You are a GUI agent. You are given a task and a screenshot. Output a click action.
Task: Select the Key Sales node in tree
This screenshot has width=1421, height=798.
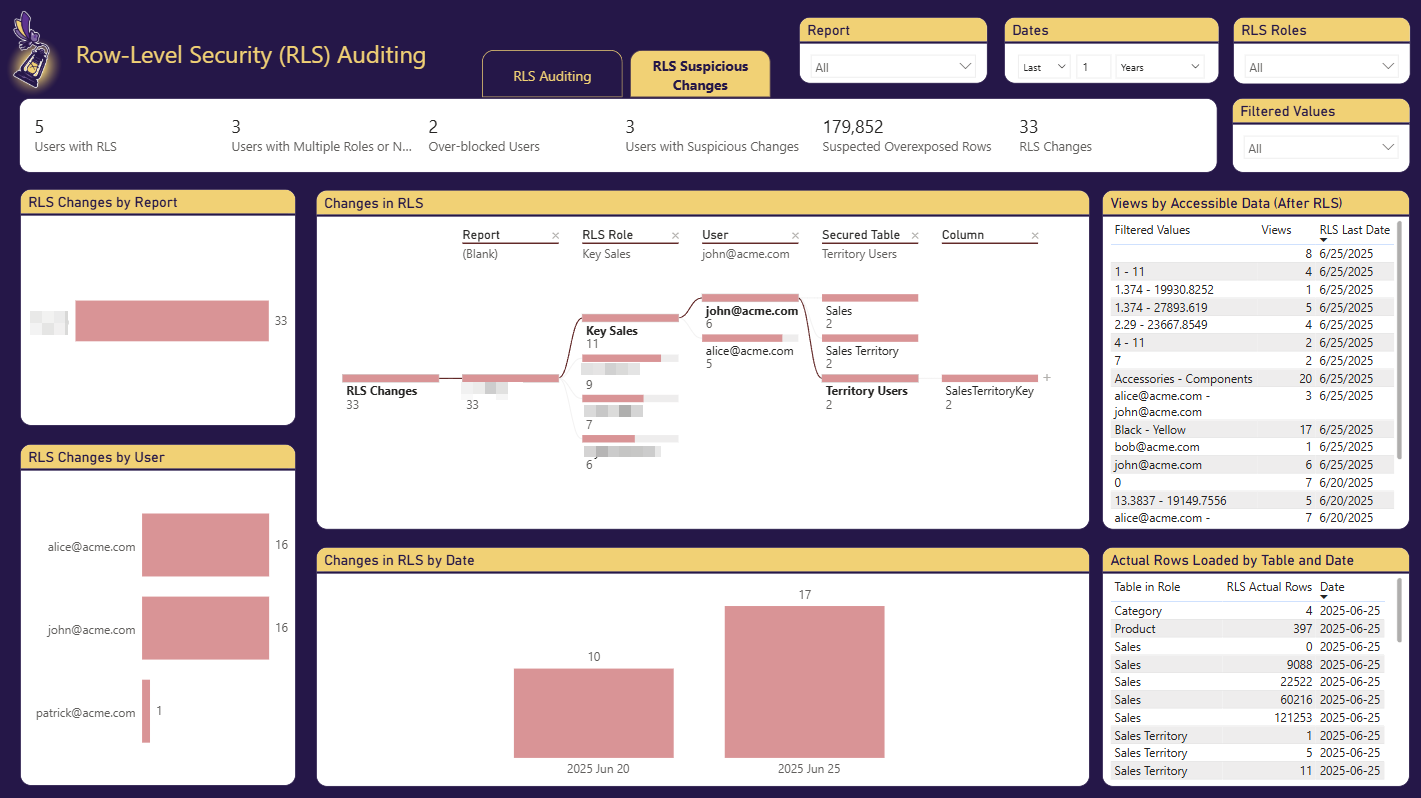[612, 331]
